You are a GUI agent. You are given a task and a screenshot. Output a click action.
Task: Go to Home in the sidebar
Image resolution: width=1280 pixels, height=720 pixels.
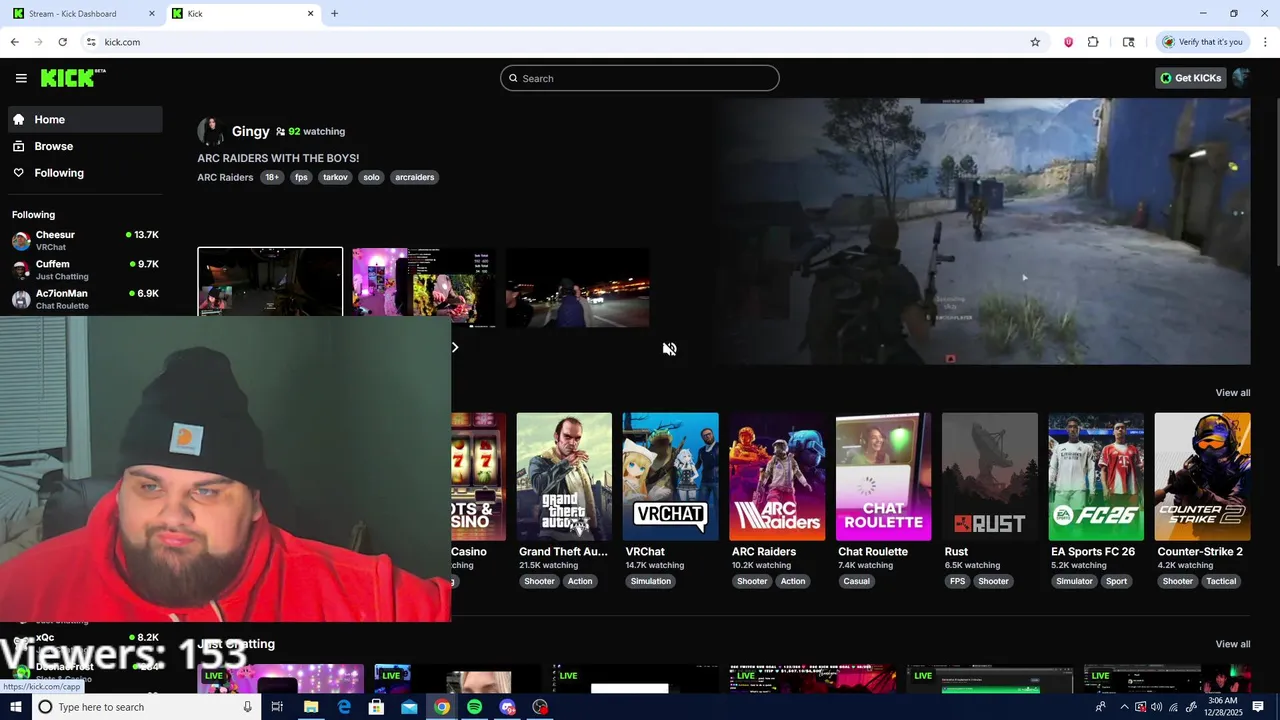click(x=85, y=119)
